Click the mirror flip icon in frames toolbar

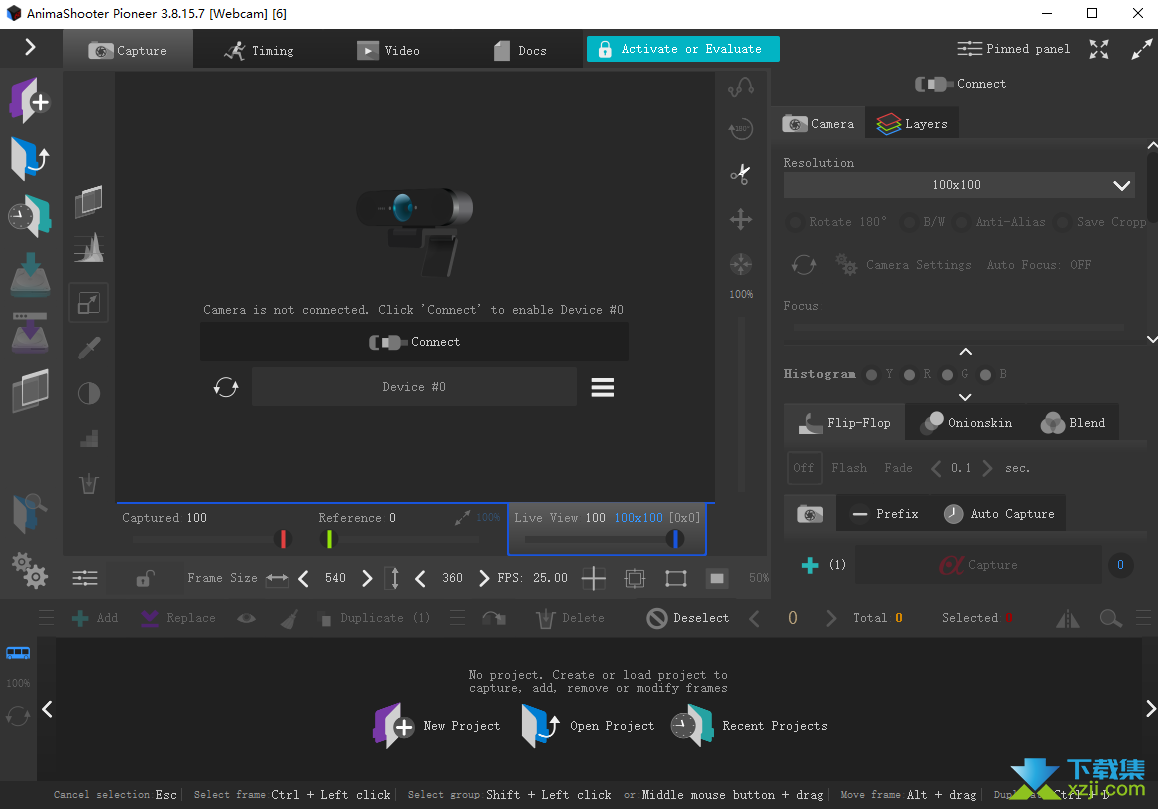tap(1068, 618)
